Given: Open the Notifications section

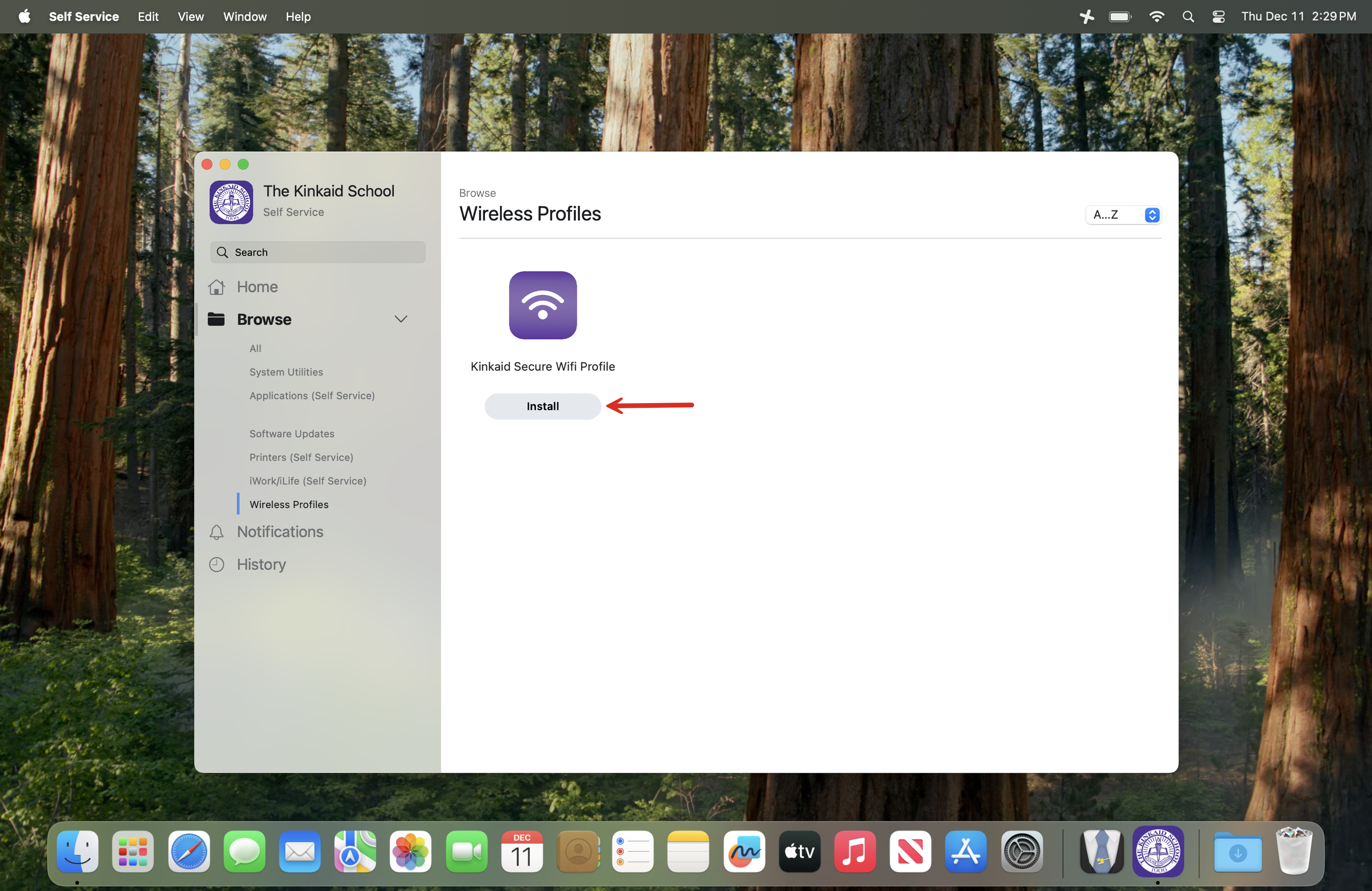Looking at the screenshot, I should coord(280,531).
